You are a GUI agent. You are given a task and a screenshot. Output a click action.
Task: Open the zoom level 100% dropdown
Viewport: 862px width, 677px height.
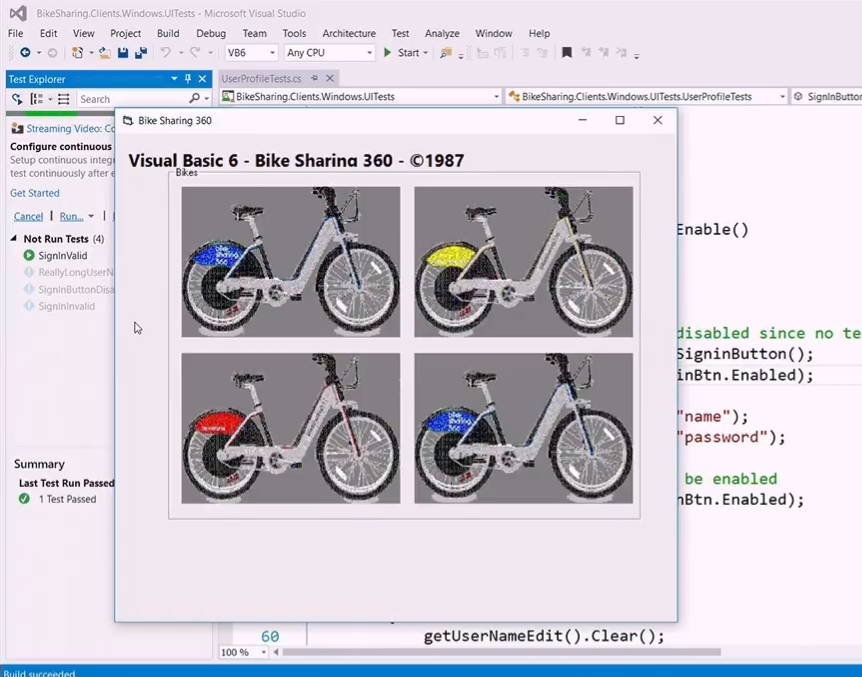pyautogui.click(x=245, y=652)
